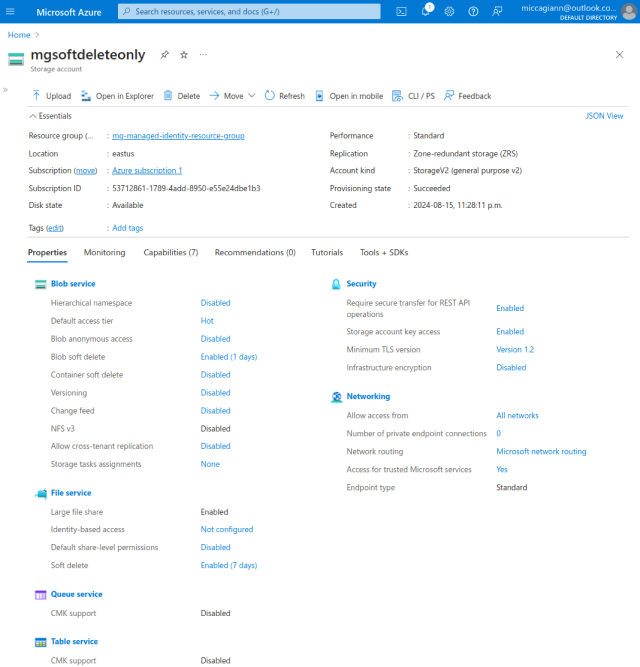Switch to Recommendations (0) tab
This screenshot has height=667, width=640.
[x=255, y=253]
